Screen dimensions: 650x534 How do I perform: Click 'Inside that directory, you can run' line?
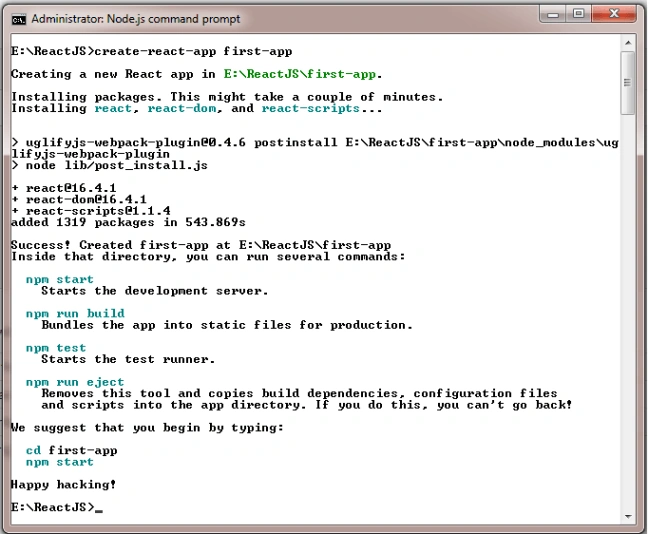tap(208, 257)
